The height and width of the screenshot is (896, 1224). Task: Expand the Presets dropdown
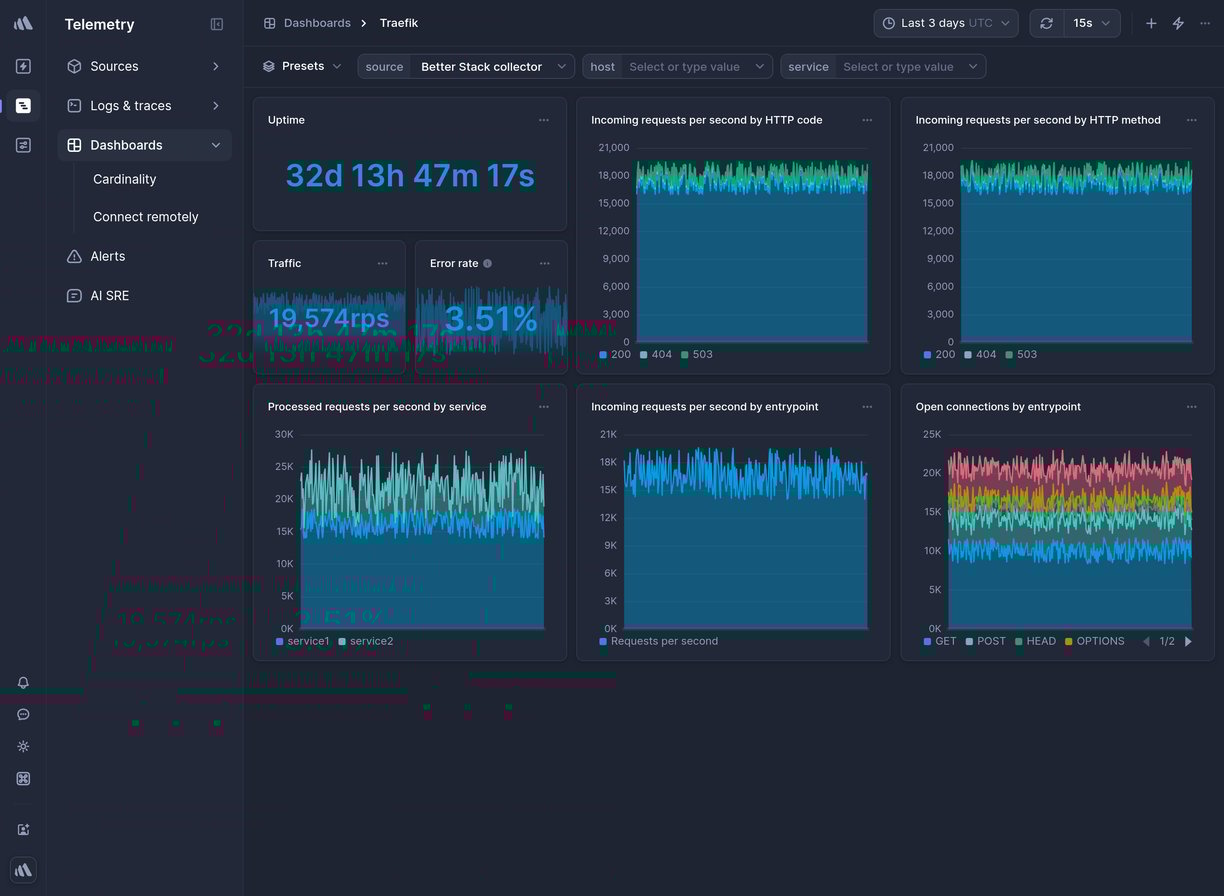[x=304, y=66]
